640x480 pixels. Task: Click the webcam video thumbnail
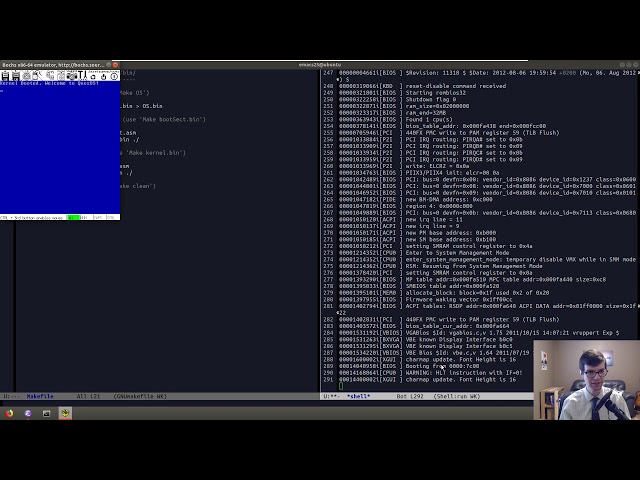(x=587, y=380)
